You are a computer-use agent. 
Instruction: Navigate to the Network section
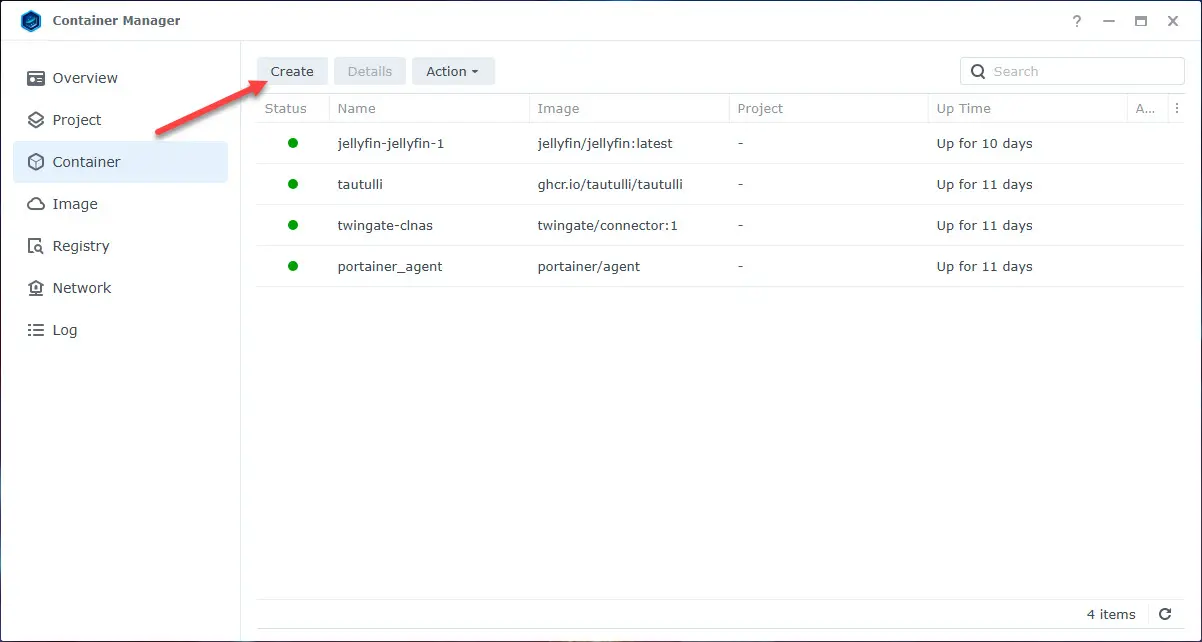120,288
